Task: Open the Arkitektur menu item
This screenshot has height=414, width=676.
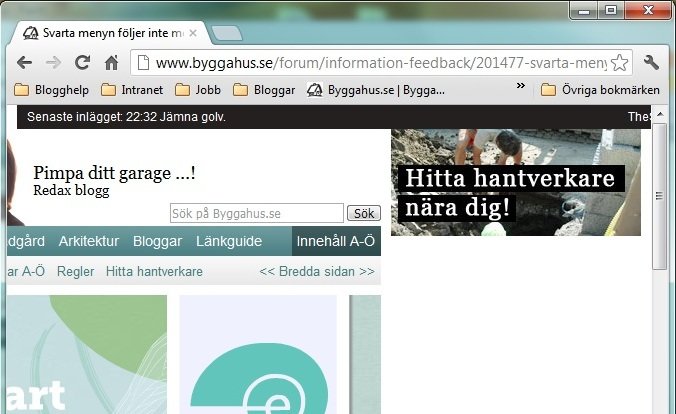Action: (89, 241)
